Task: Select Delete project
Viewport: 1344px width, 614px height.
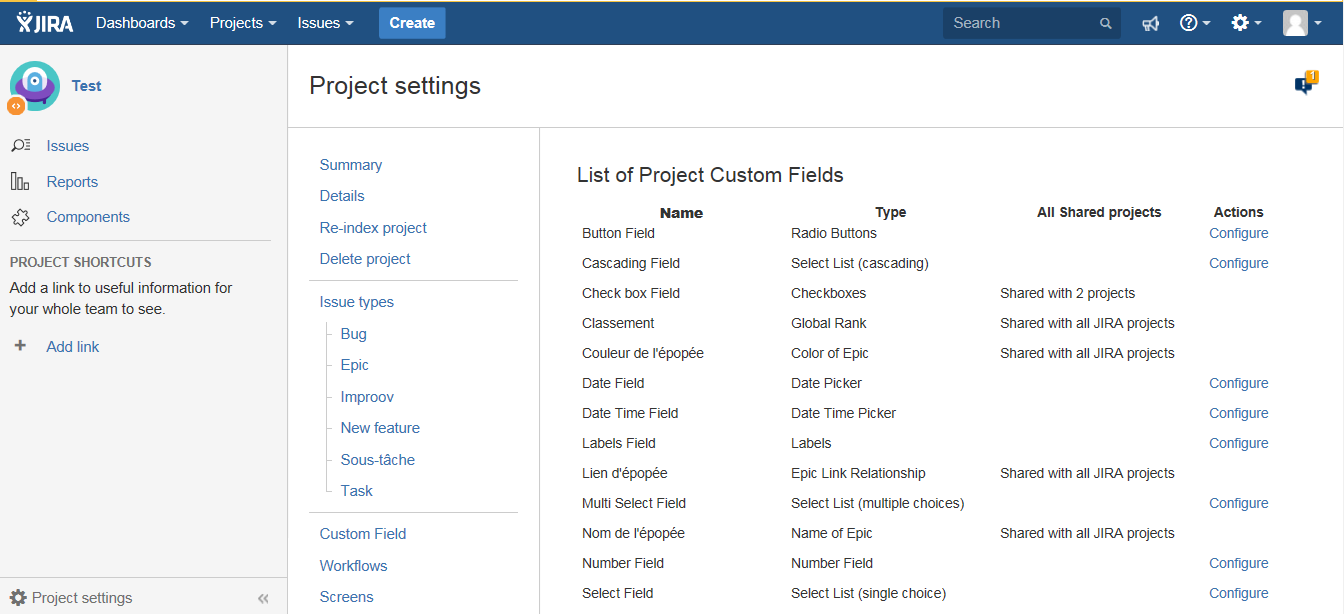Action: 365,259
